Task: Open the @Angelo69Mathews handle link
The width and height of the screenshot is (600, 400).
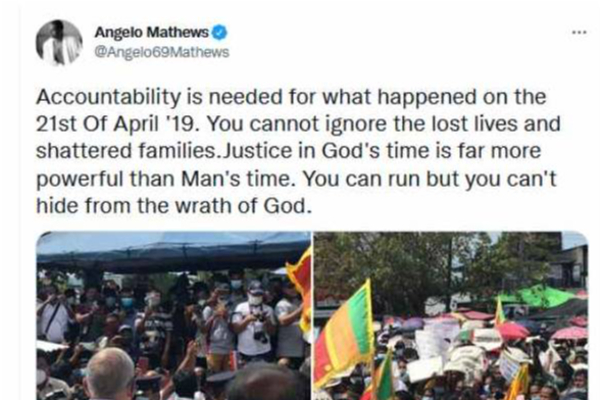Action: (161, 52)
